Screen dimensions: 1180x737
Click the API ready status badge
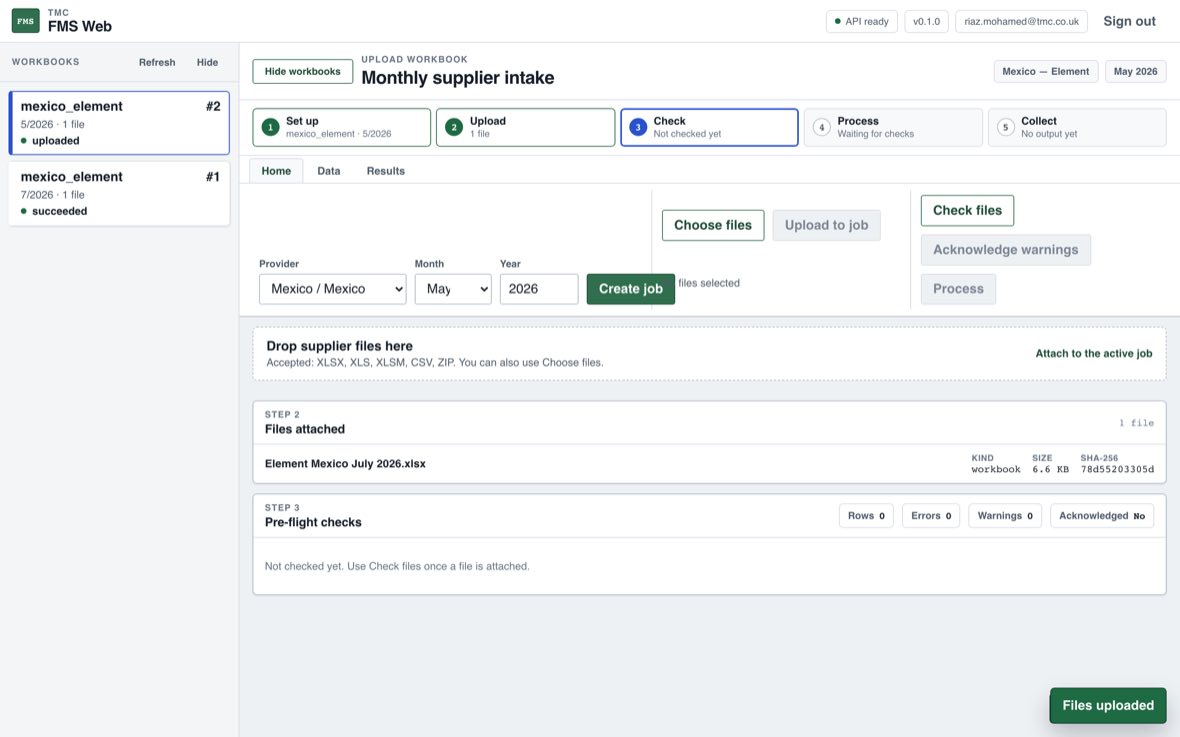(862, 21)
